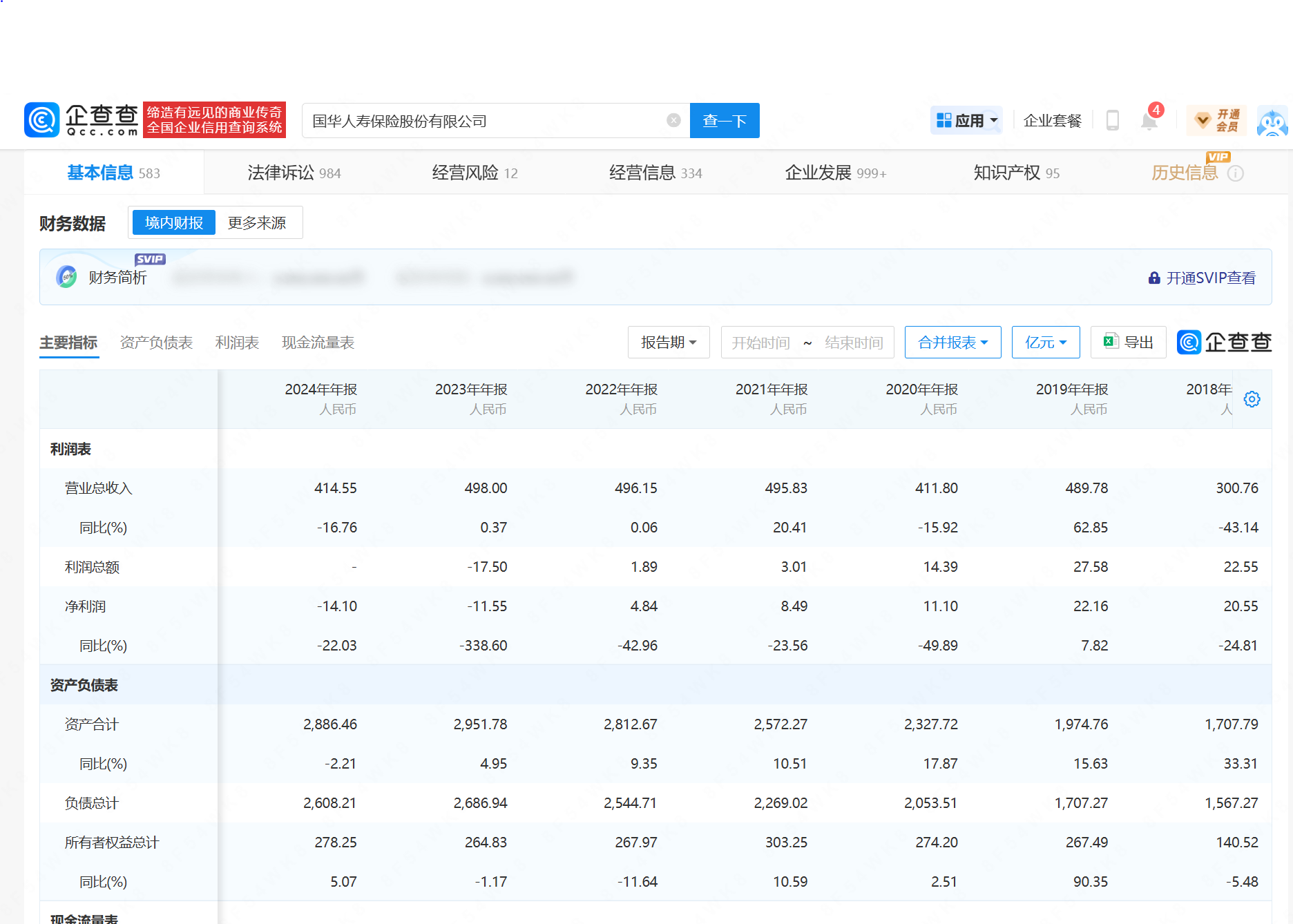The width and height of the screenshot is (1293, 924).
Task: Click the 企业套餐 link
Action: click(1052, 120)
